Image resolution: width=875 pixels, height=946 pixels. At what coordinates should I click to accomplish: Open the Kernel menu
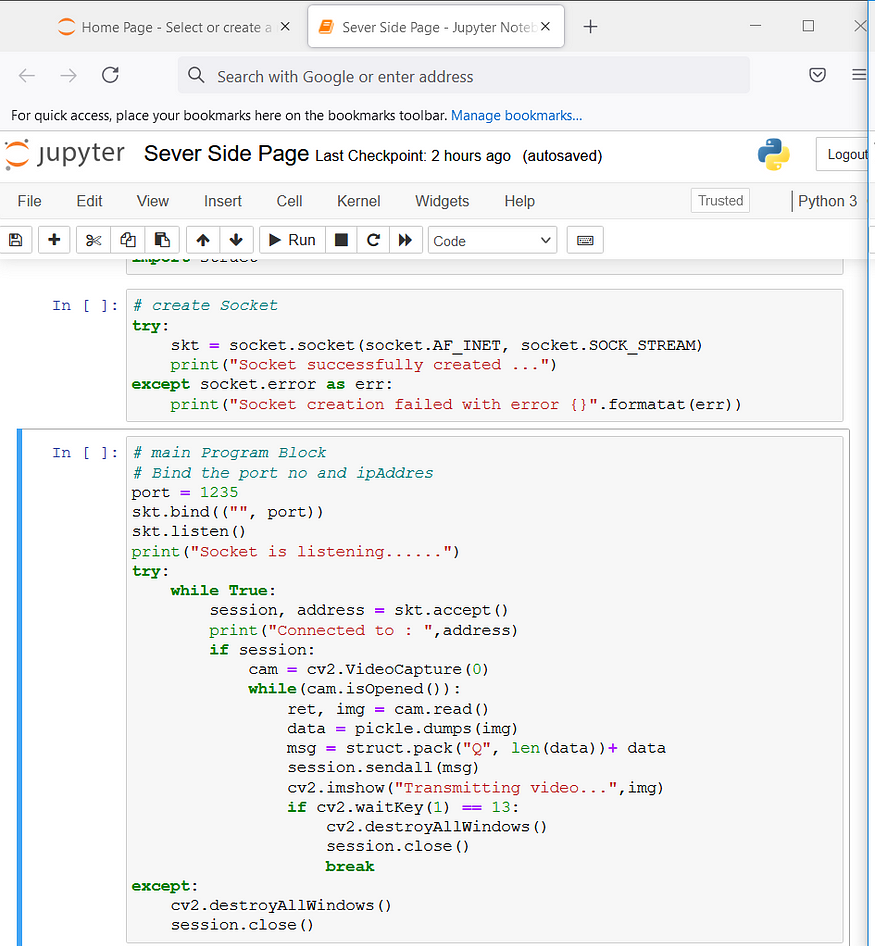pos(358,201)
